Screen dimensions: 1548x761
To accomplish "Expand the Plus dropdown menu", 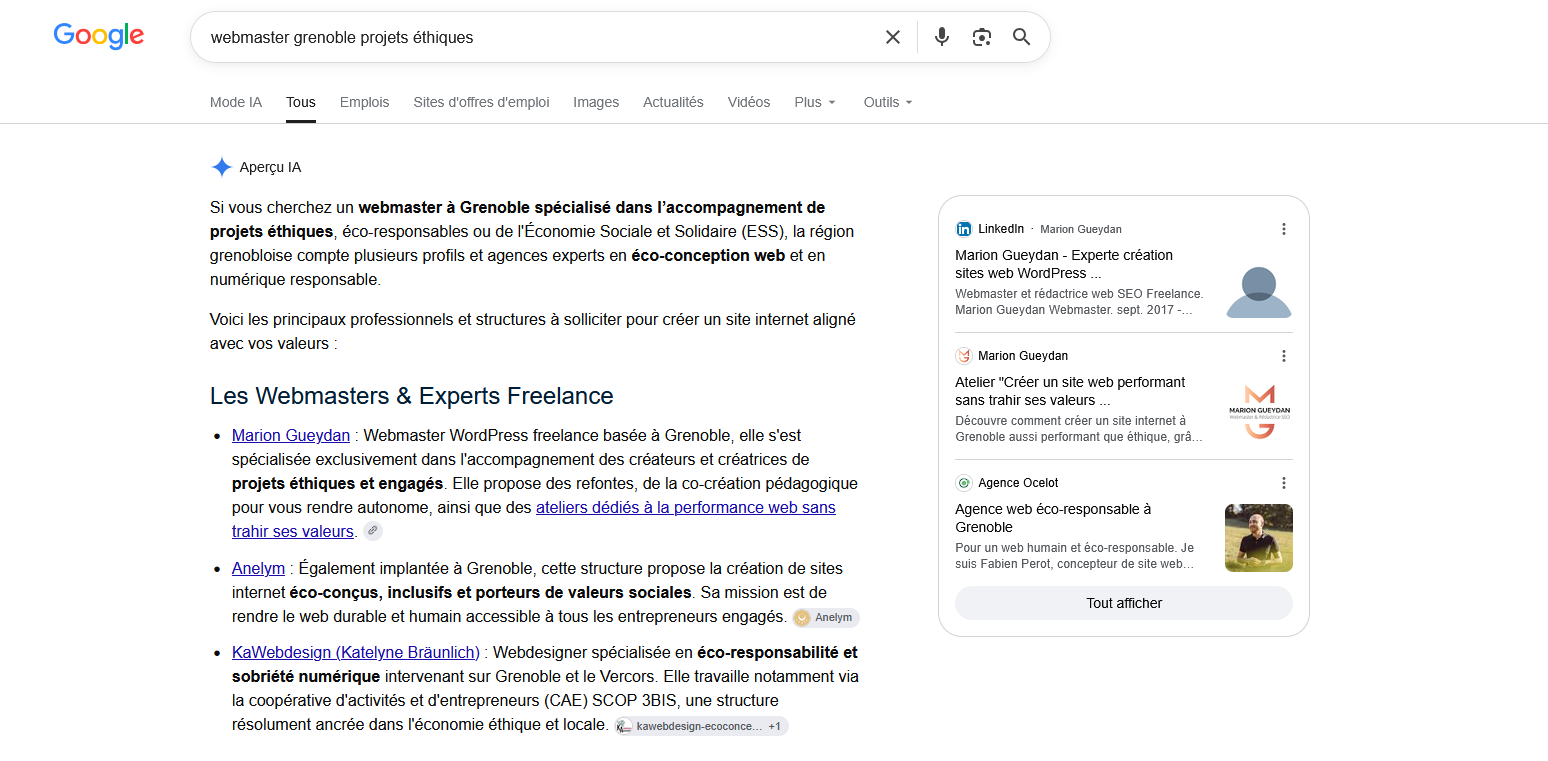I will [815, 102].
